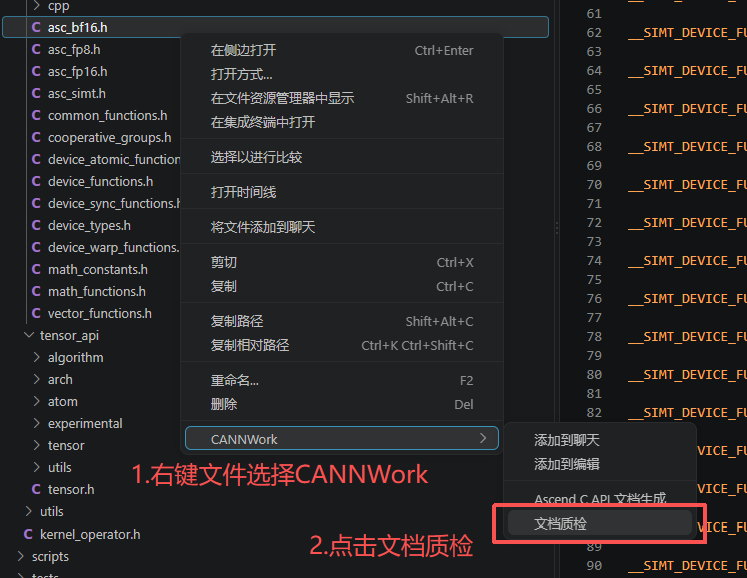Select 在集成终端中打开
The width and height of the screenshot is (747, 578).
342,122
